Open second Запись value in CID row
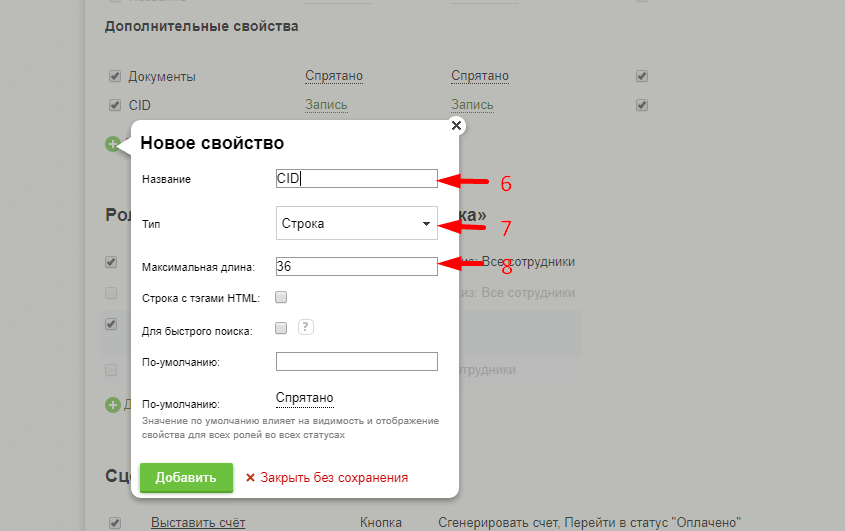Screen dimensions: 845x531 473,105
